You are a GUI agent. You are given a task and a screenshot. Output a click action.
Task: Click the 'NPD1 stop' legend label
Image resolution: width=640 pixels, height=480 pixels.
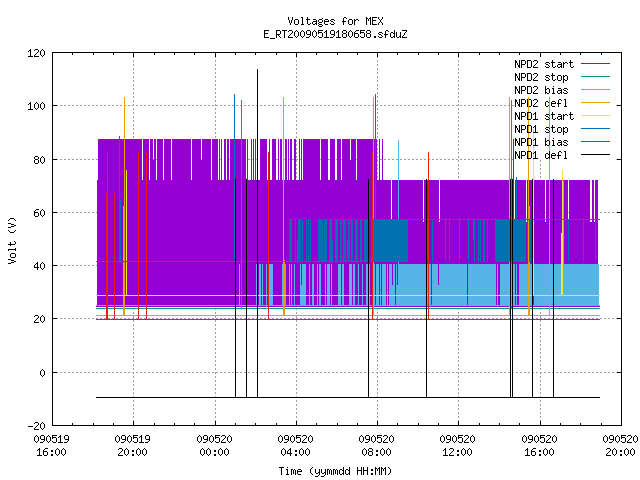pos(541,129)
